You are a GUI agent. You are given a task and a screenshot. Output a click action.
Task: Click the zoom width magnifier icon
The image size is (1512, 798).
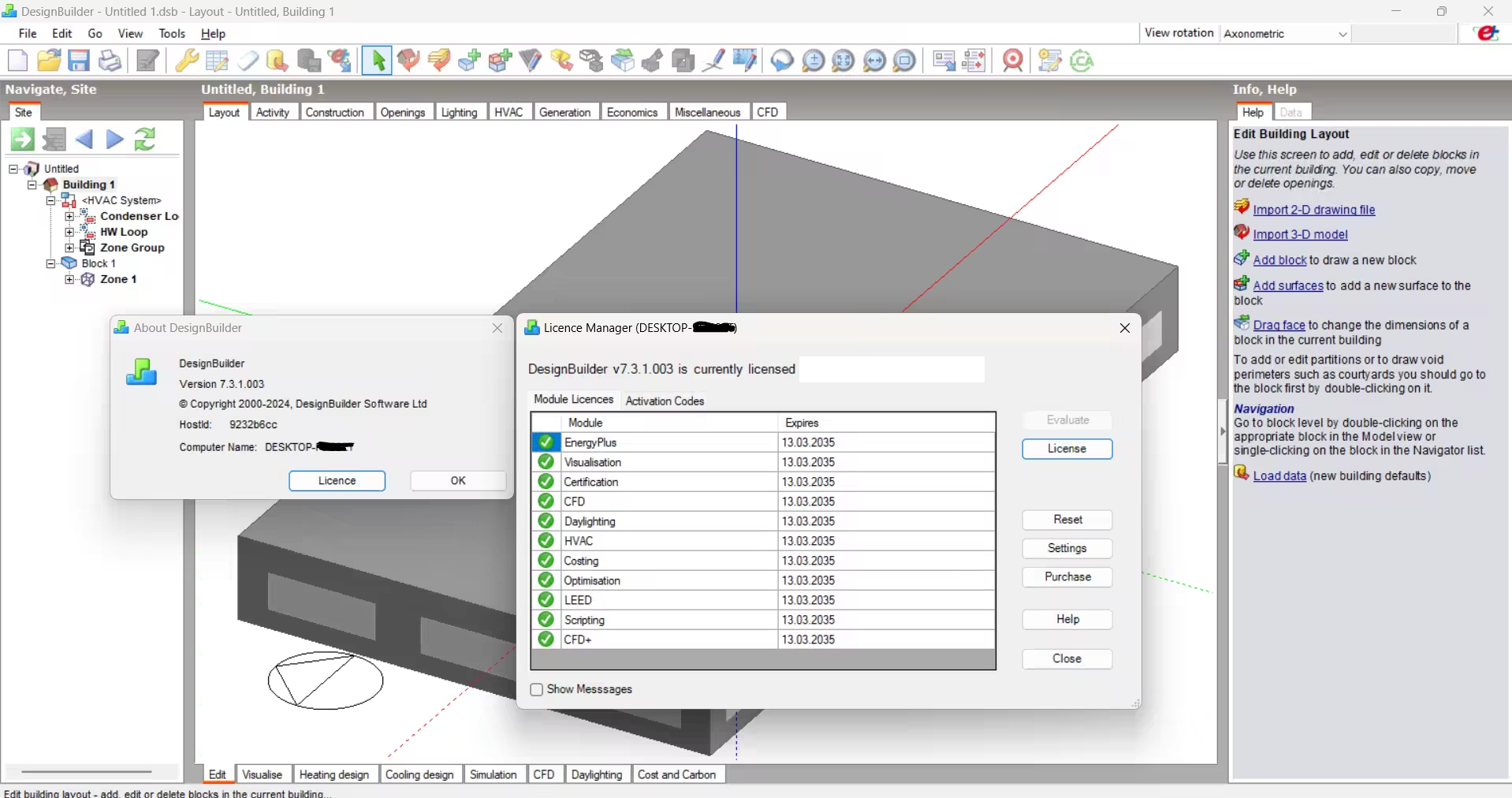tap(875, 61)
